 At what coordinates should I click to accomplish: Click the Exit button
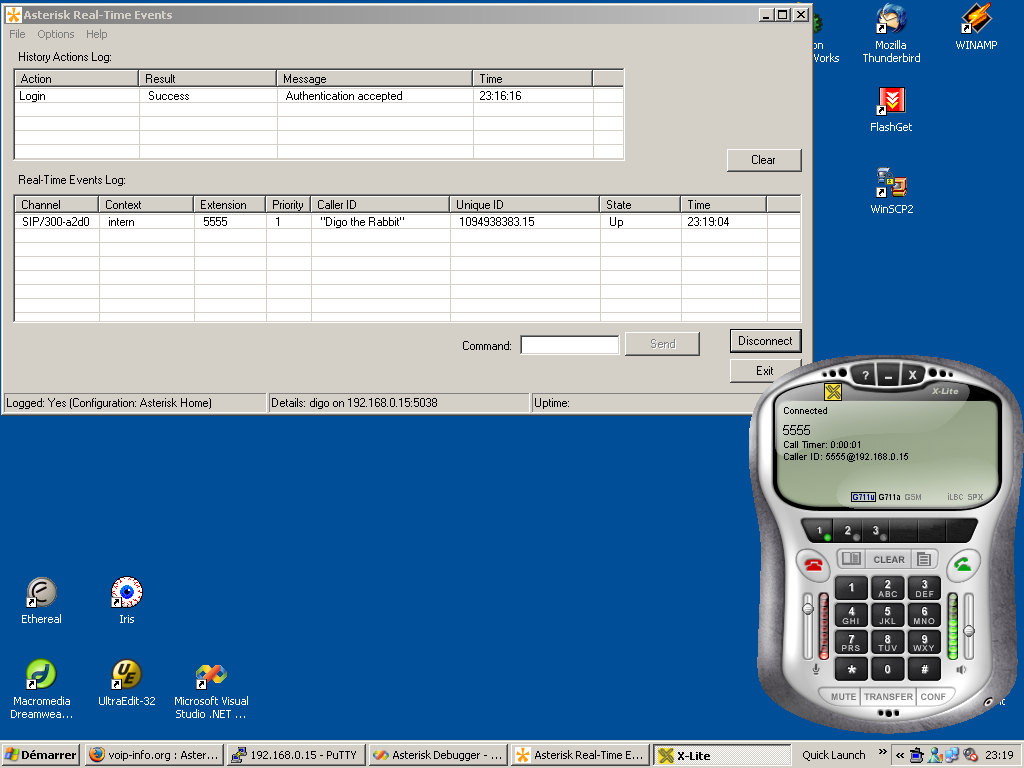tap(765, 371)
